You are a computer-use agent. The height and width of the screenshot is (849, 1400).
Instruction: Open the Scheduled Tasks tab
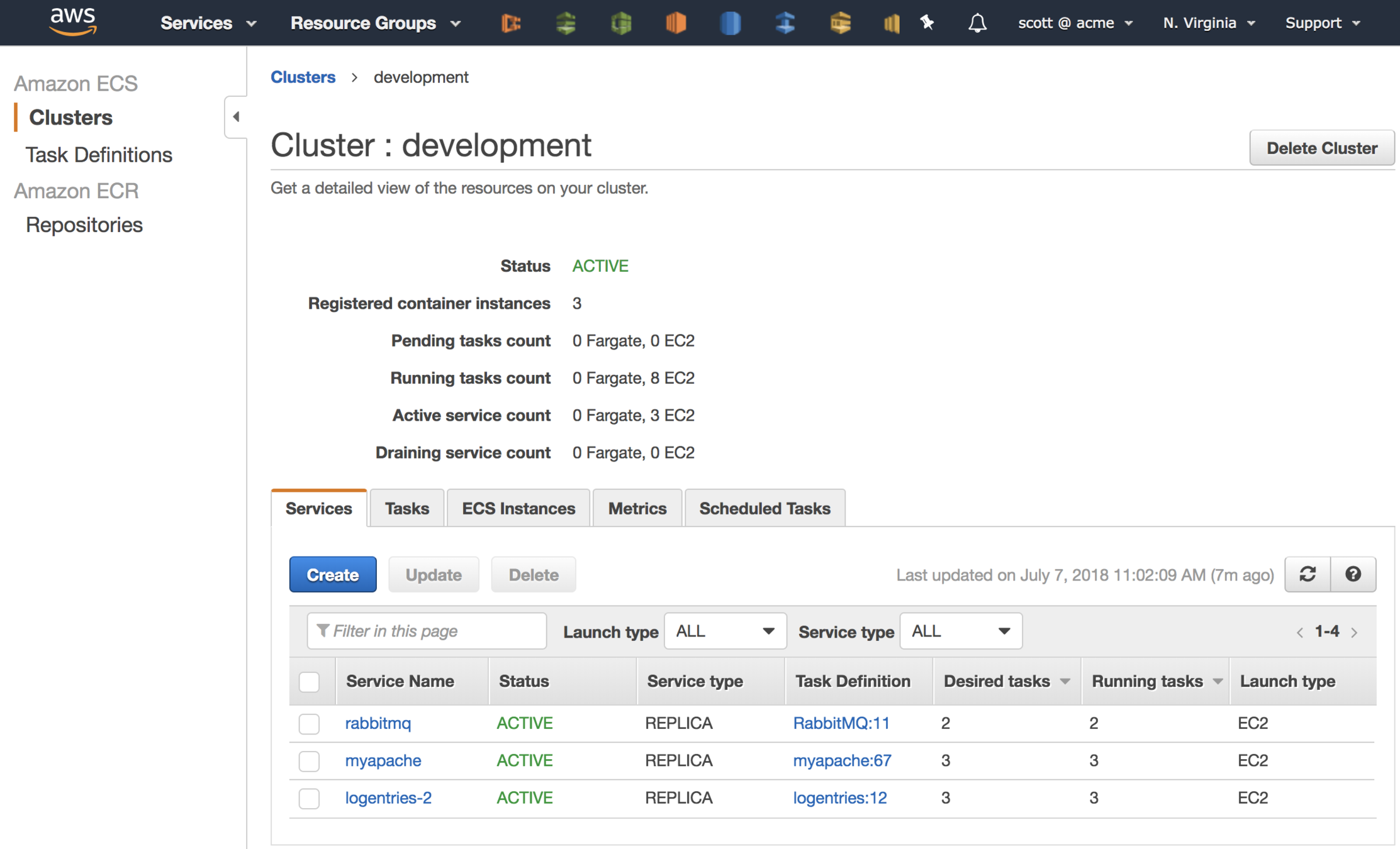coord(764,508)
